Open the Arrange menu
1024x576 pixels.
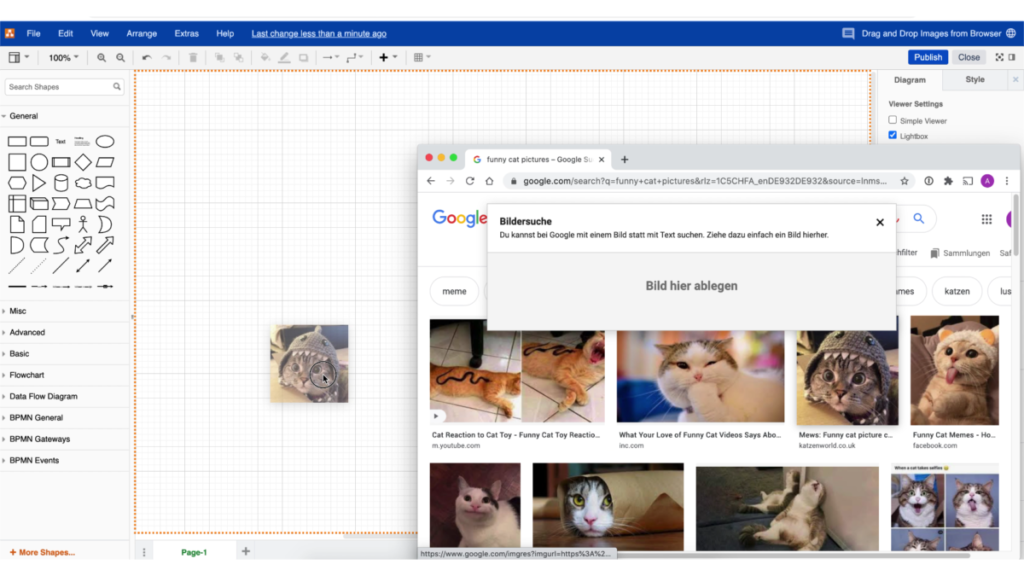[141, 33]
